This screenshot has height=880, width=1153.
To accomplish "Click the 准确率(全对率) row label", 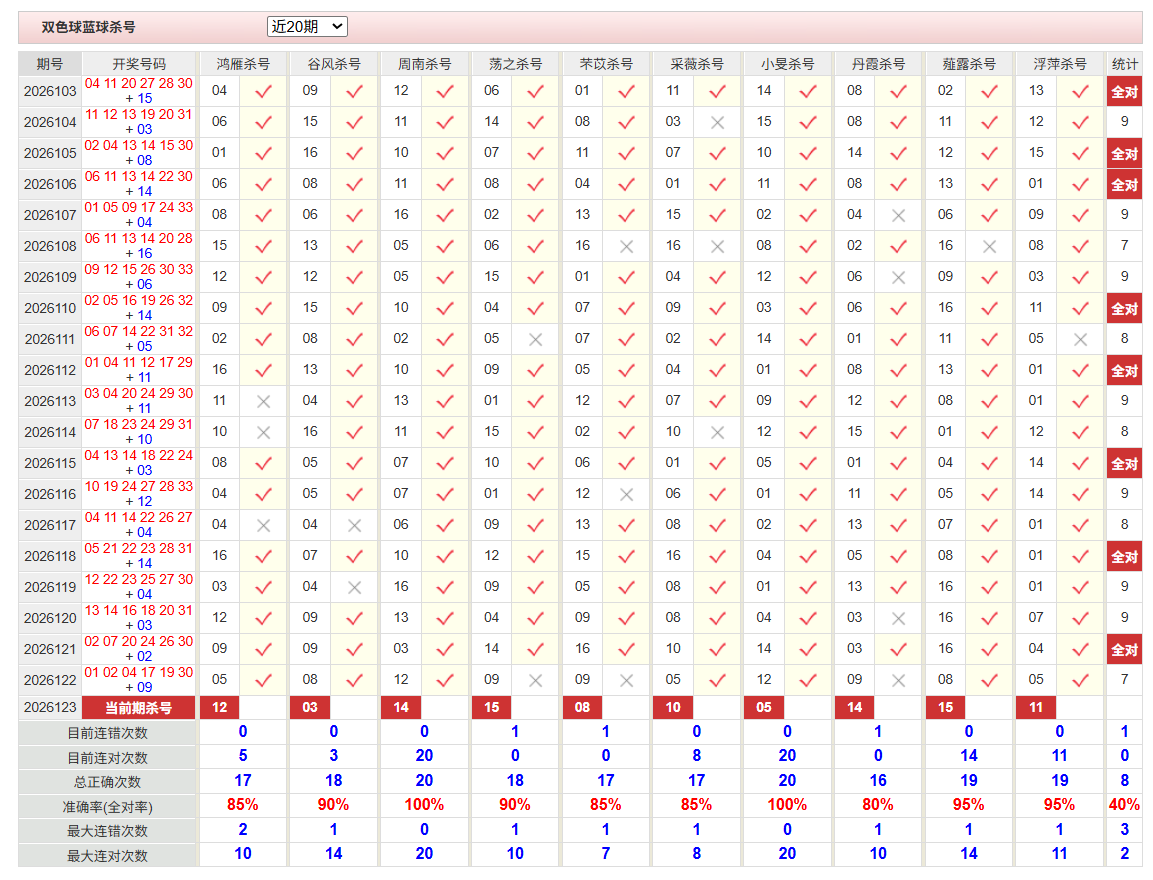I will click(107, 806).
